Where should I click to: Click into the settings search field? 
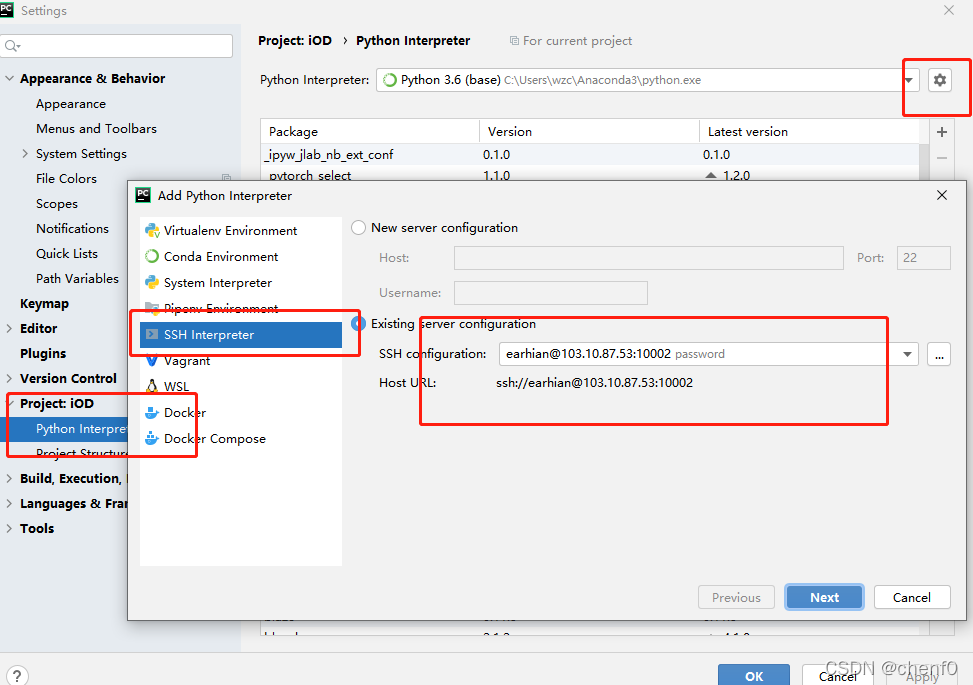(x=118, y=46)
